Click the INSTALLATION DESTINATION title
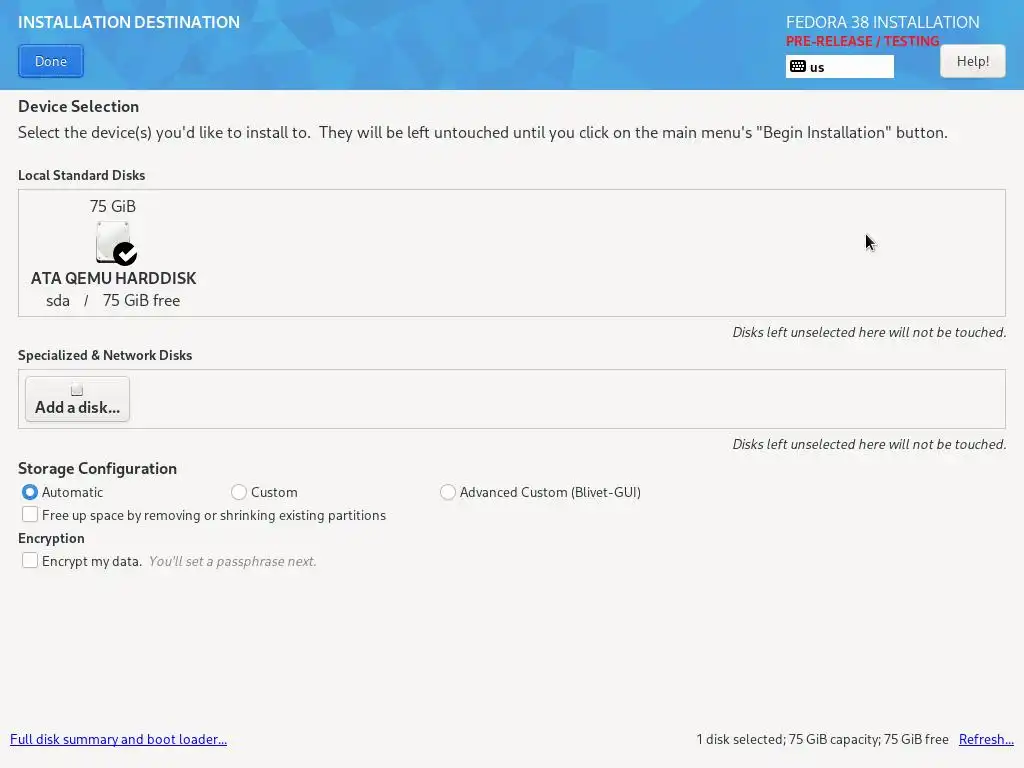Image resolution: width=1024 pixels, height=768 pixels. pos(129,22)
